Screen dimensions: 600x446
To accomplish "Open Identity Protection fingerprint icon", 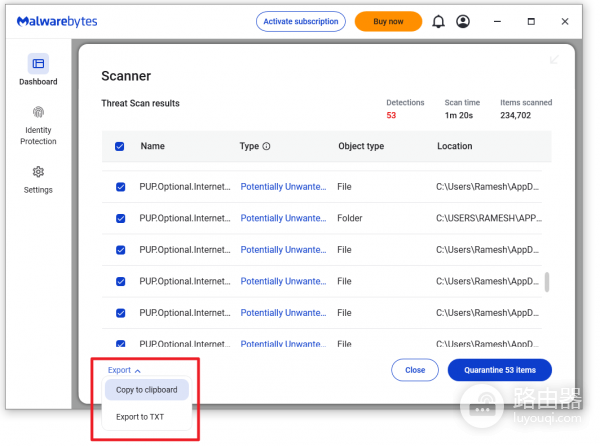I will pyautogui.click(x=38, y=112).
